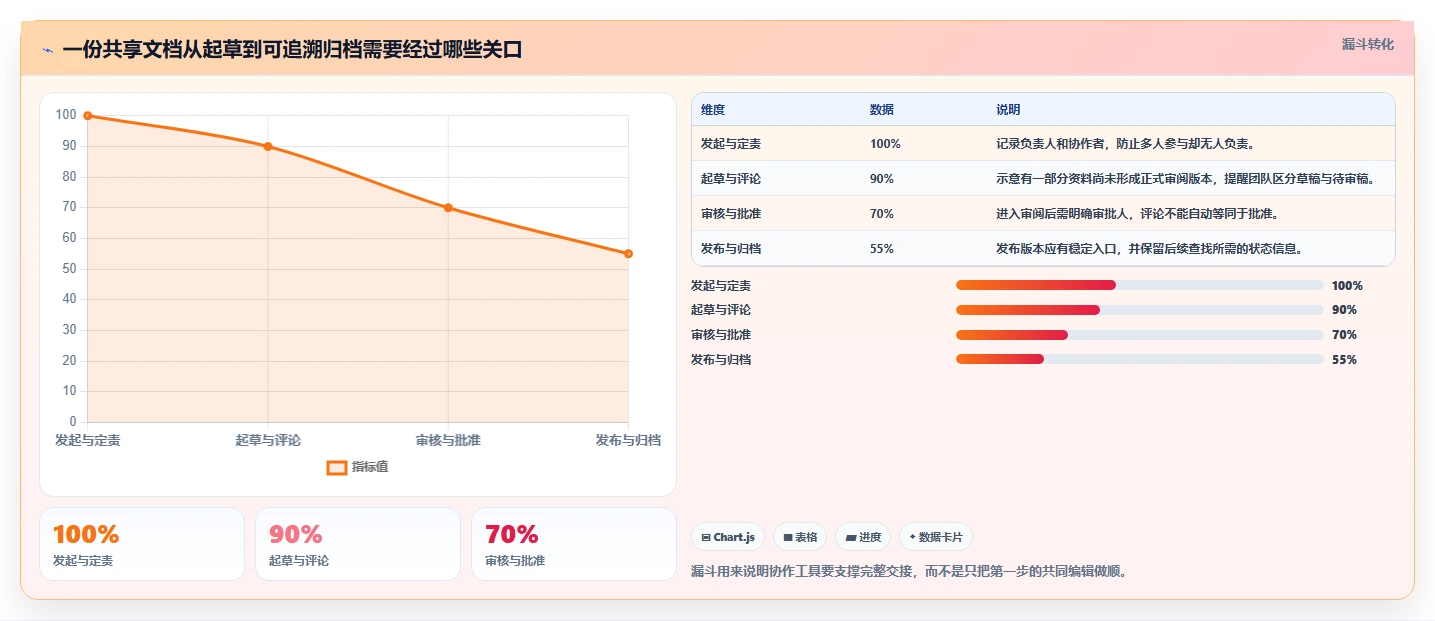The image size is (1435, 621).
Task: Open the 100% 发起与定责 stat card
Action: [x=142, y=544]
